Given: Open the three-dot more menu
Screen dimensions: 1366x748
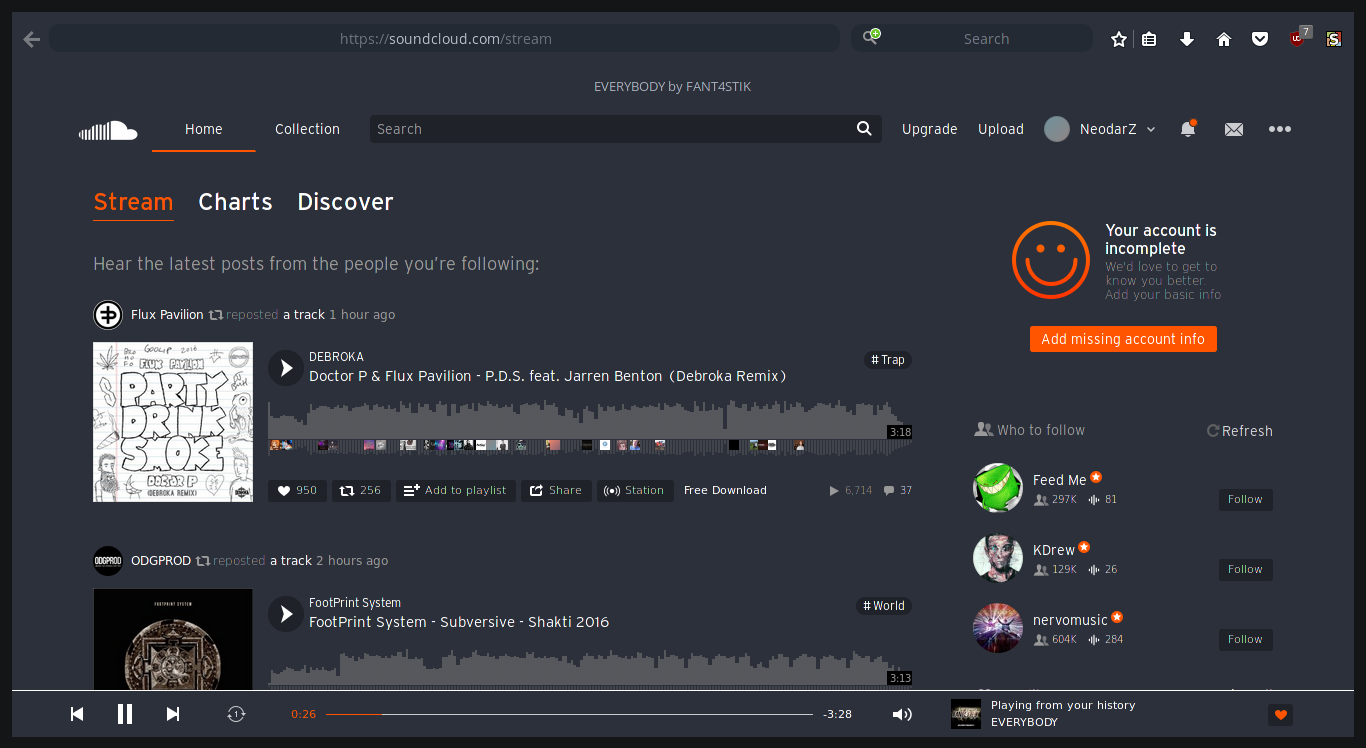Looking at the screenshot, I should tap(1280, 129).
